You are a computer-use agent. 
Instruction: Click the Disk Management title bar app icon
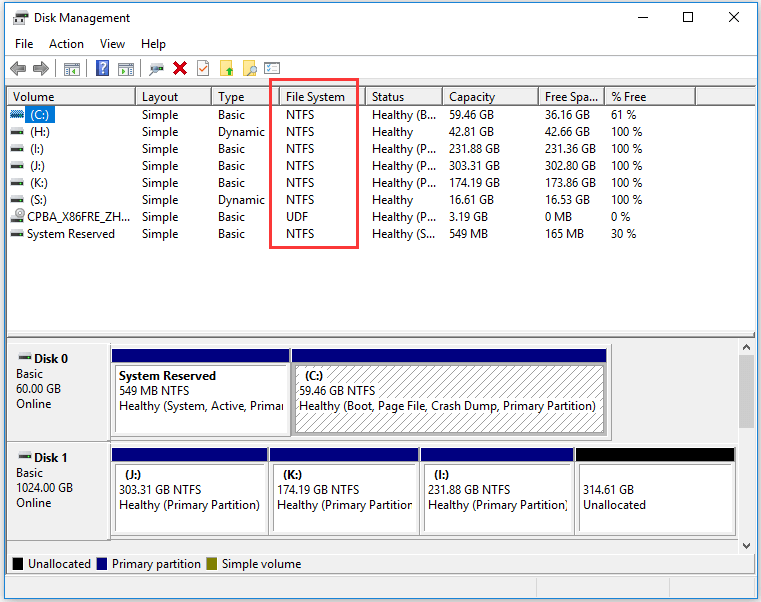click(x=21, y=18)
